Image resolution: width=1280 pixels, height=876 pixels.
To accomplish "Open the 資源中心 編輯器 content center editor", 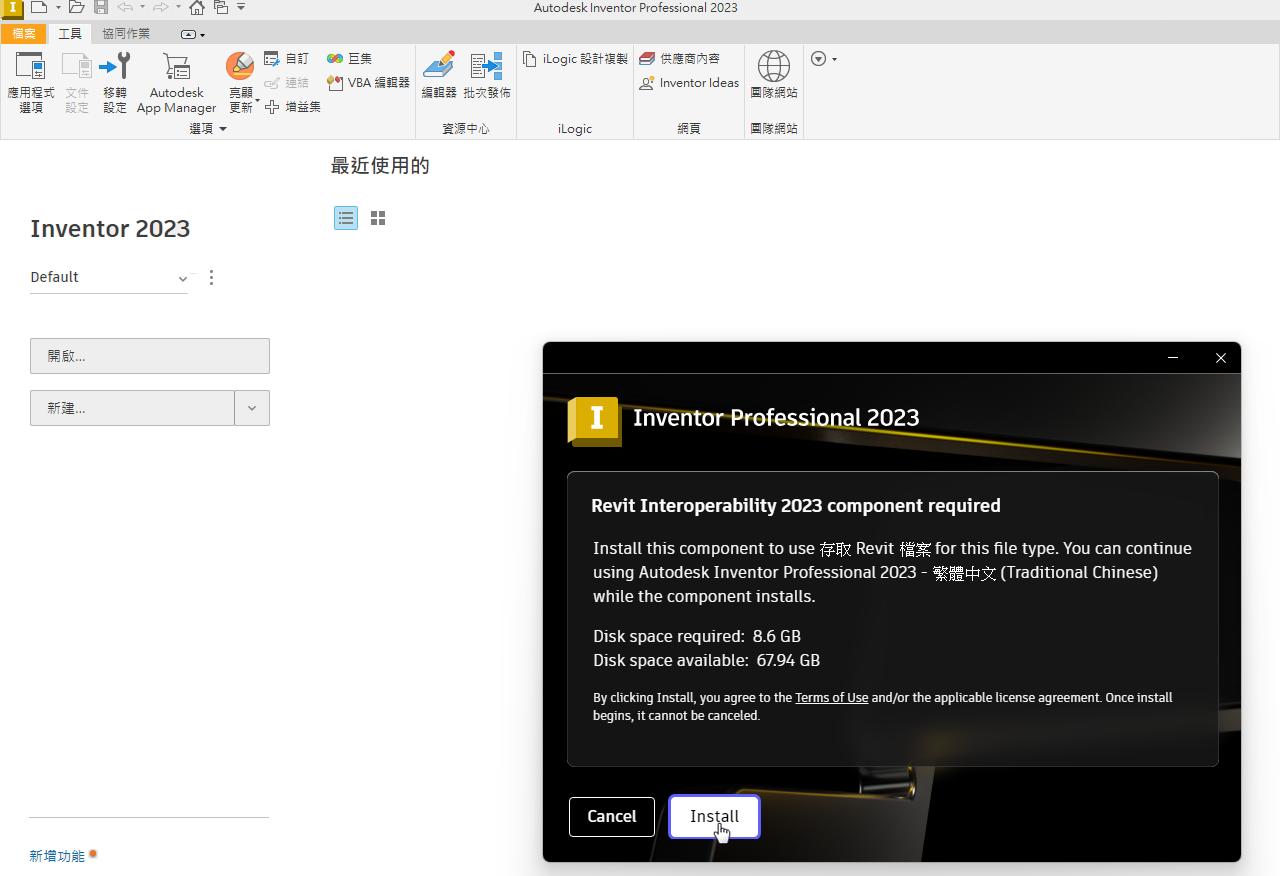I will click(439, 76).
